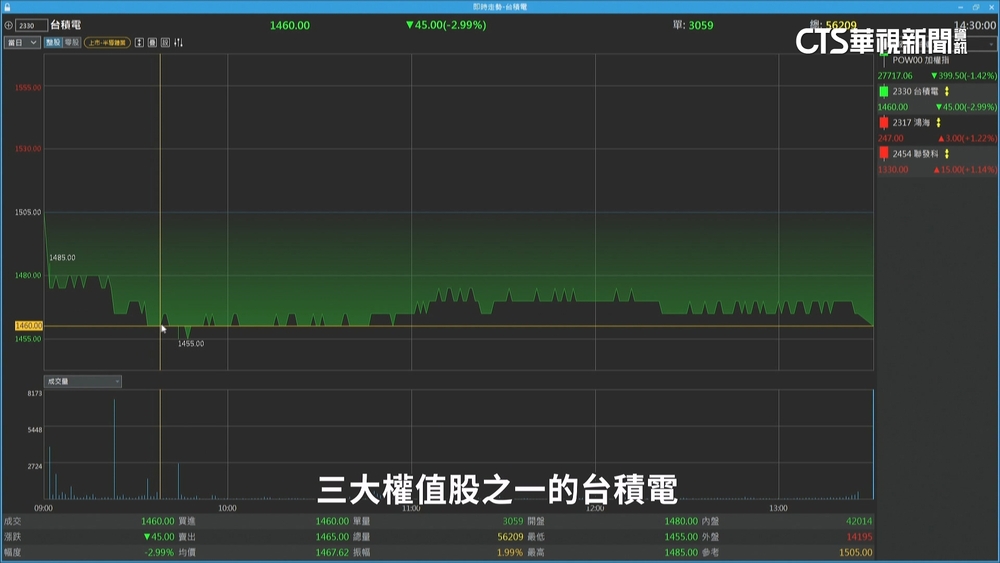Select 2317 鴻海 in the watchlist
1000x563 pixels.
911,122
